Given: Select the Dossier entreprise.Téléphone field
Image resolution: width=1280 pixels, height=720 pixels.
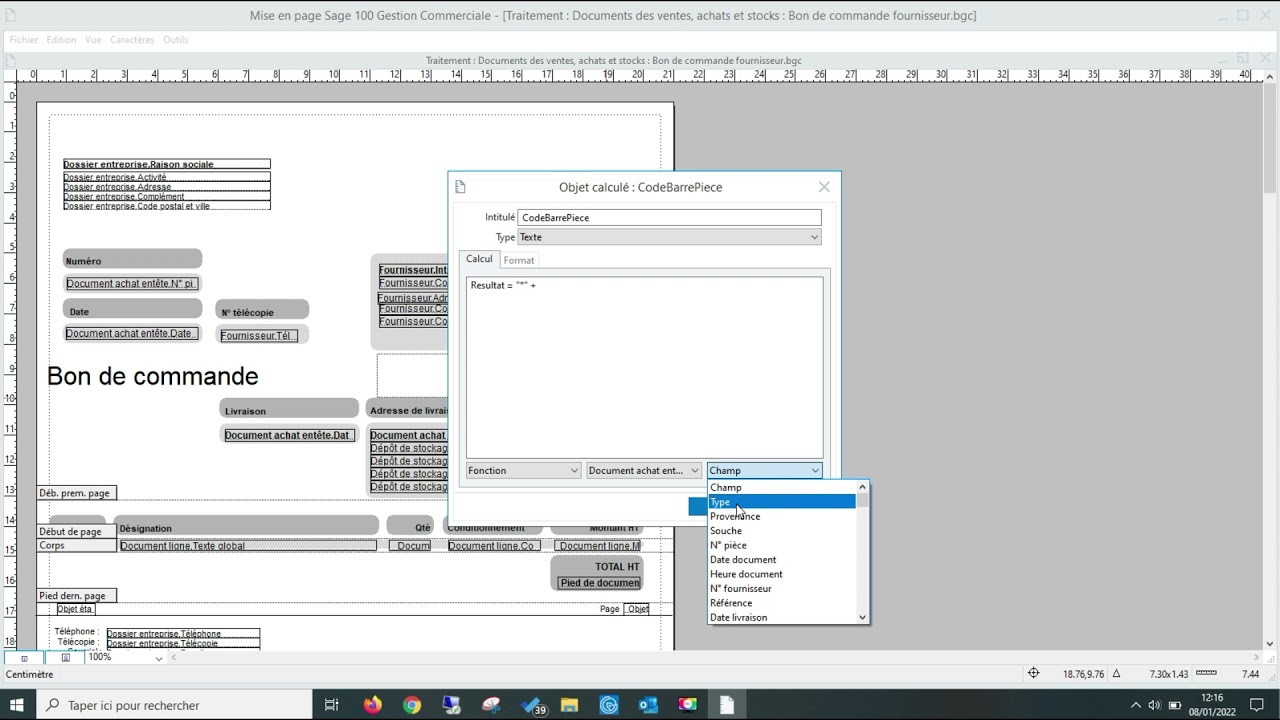Looking at the screenshot, I should tap(183, 634).
